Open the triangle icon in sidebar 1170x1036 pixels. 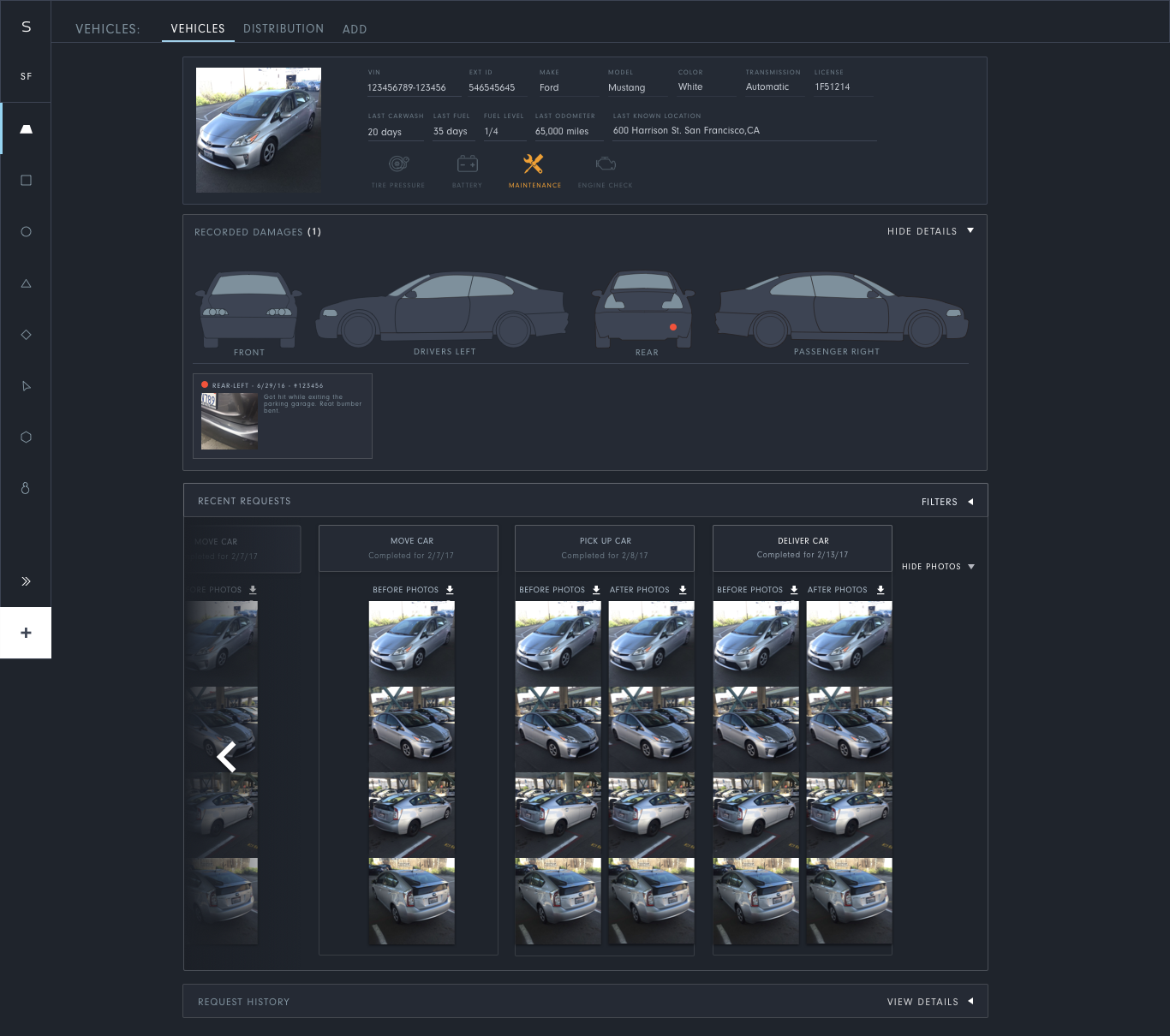click(x=26, y=283)
